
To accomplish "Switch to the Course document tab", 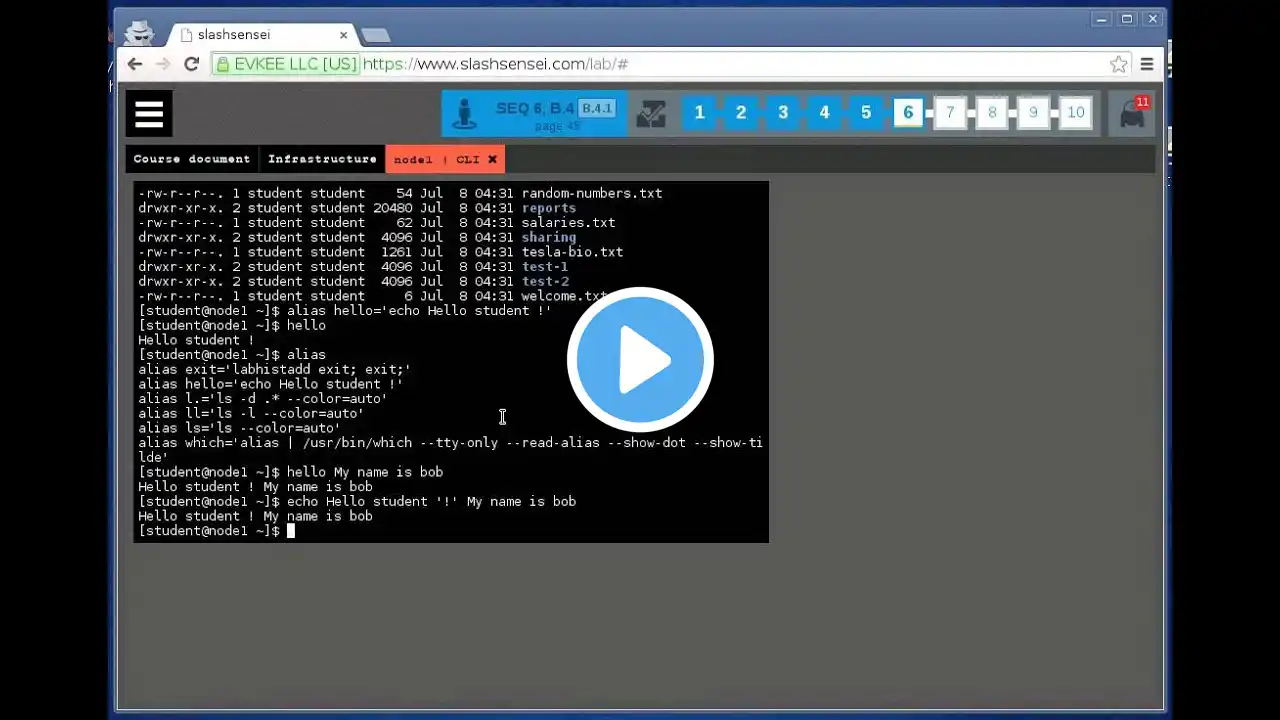I will click(x=192, y=159).
